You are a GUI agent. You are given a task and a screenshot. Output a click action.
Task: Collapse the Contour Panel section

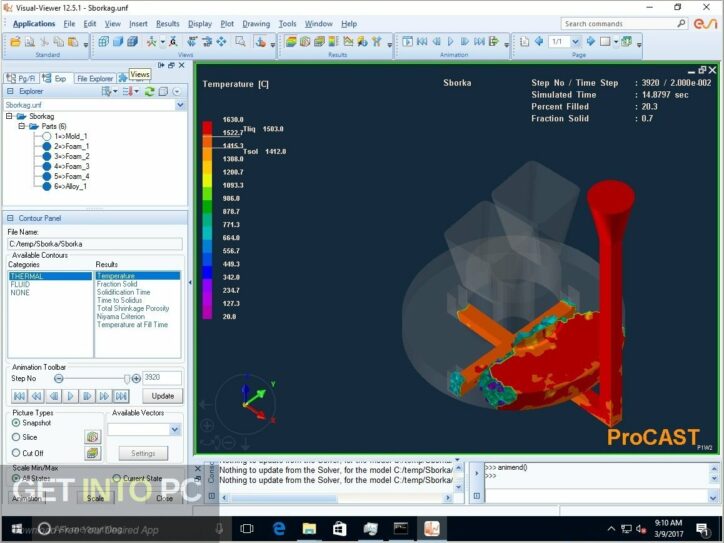pyautogui.click(x=10, y=218)
